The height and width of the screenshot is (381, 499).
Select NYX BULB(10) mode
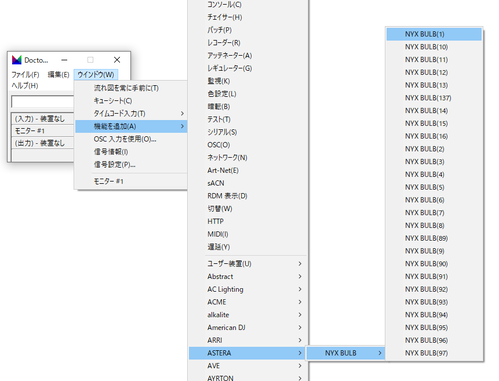434,47
